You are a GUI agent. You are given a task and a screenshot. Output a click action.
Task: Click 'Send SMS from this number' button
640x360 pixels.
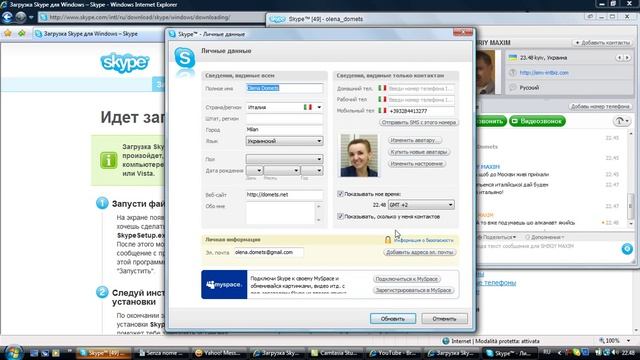pyautogui.click(x=418, y=122)
